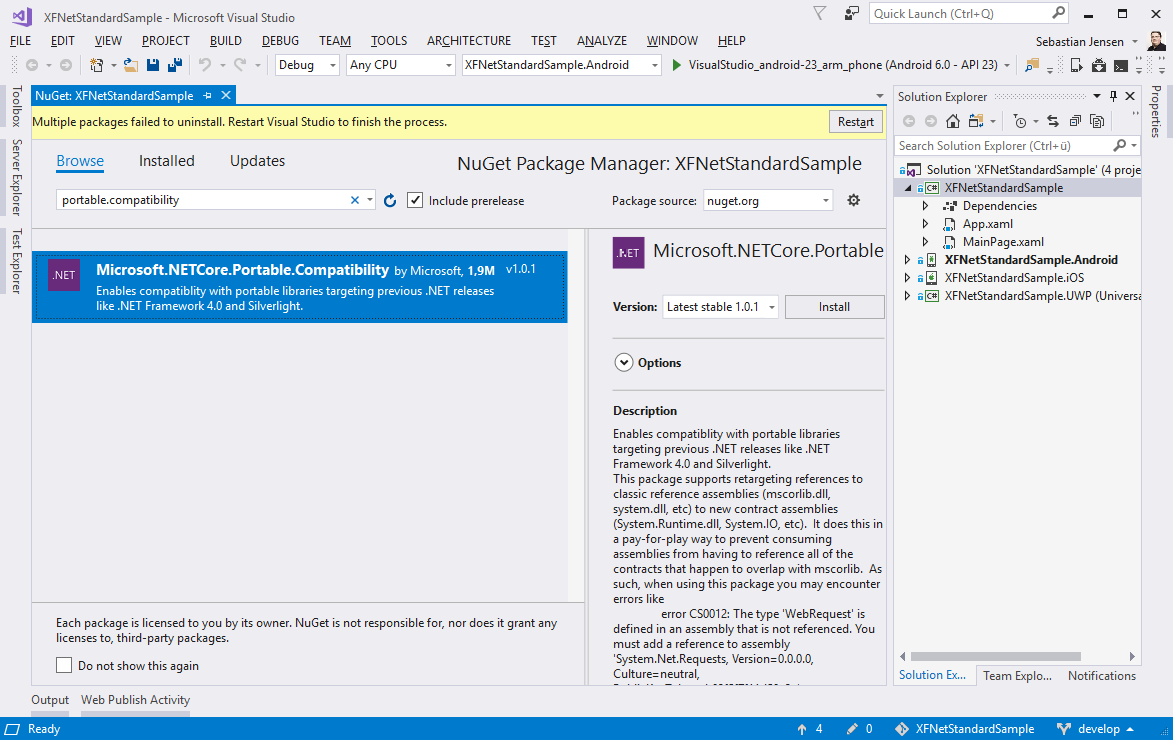Click Collapse All in Solution Explorer

[x=1075, y=121]
